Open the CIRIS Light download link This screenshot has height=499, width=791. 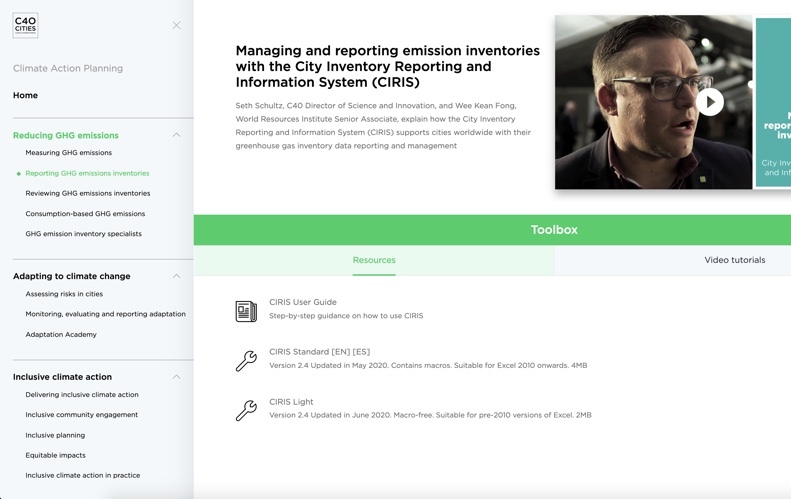[291, 402]
